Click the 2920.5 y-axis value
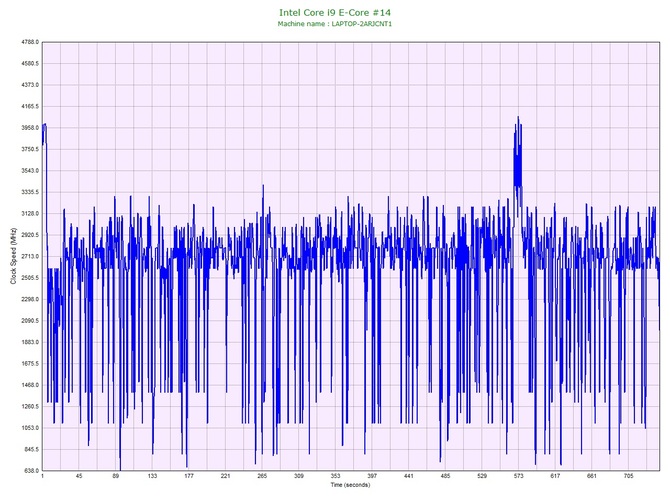 pyautogui.click(x=30, y=235)
